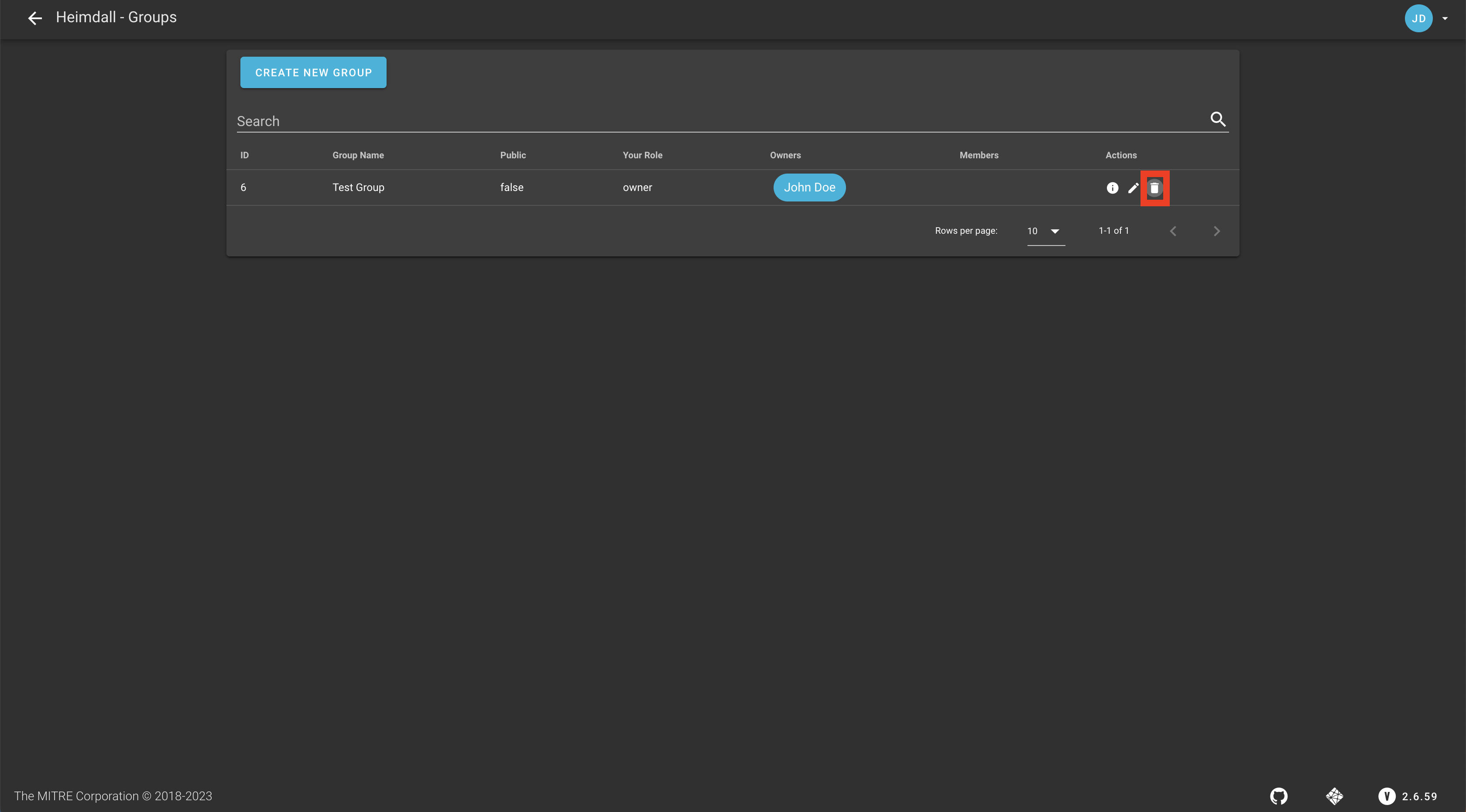Click the icon beside the GitHub logo
1466x812 pixels.
1334,796
